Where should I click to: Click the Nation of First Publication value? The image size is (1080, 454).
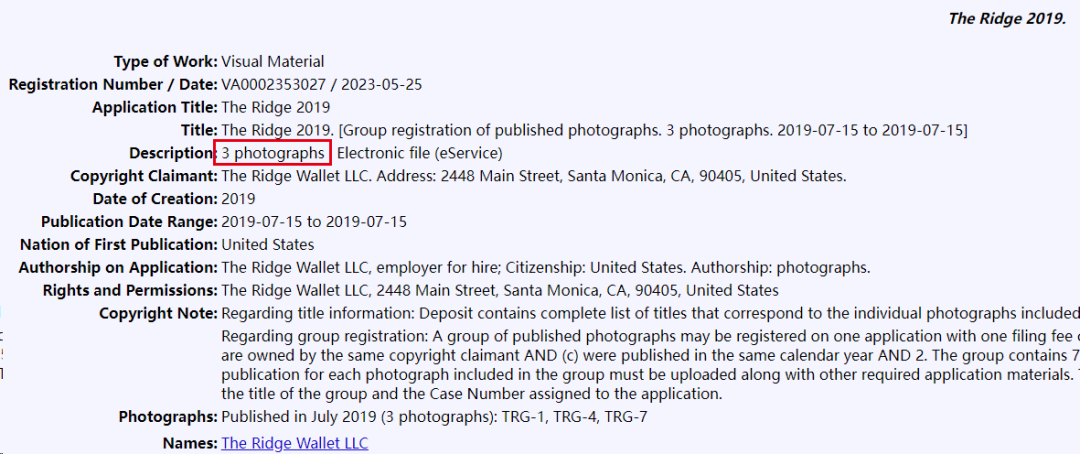click(x=268, y=245)
